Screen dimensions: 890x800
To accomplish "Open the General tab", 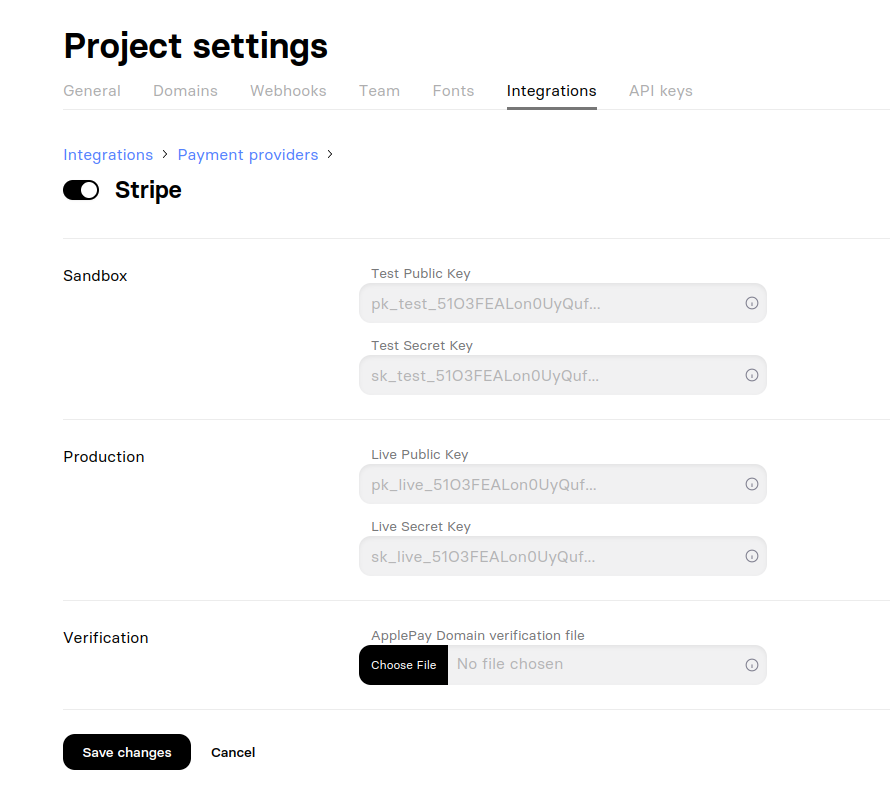I will click(92, 91).
